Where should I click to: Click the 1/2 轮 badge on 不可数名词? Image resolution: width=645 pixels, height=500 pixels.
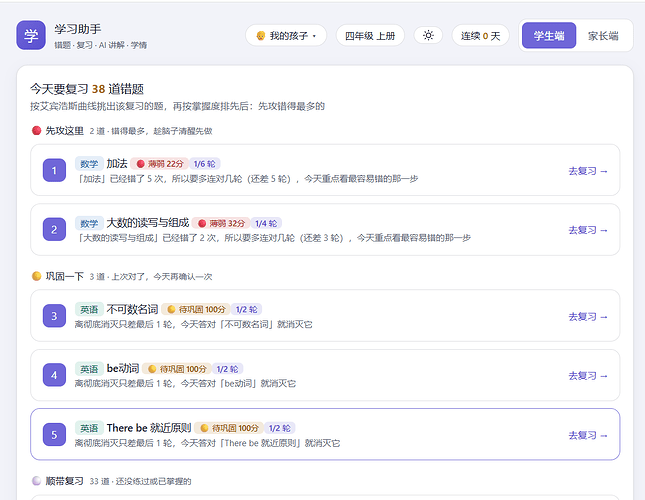(246, 310)
